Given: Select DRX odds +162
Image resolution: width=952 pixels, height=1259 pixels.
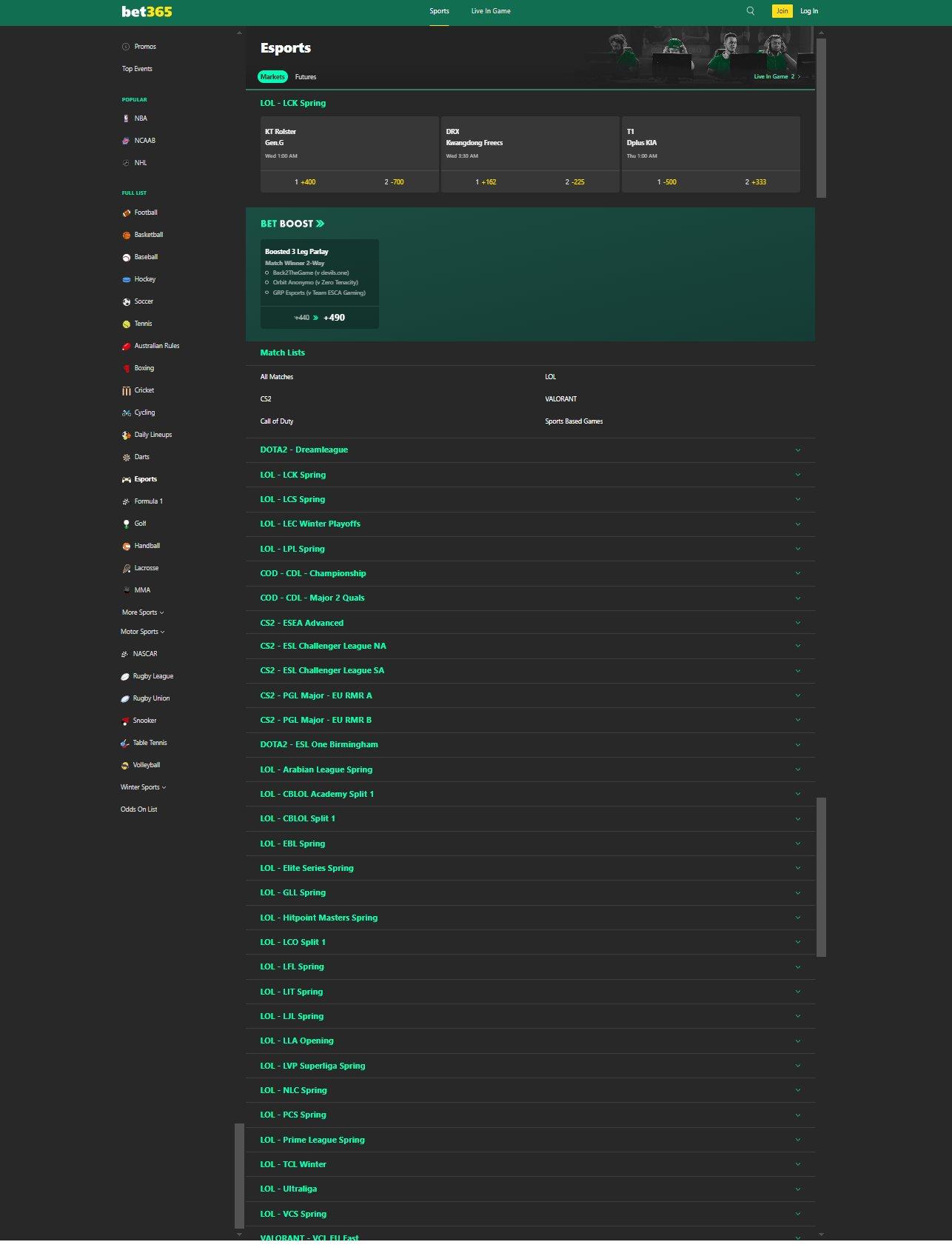Looking at the screenshot, I should (x=486, y=182).
